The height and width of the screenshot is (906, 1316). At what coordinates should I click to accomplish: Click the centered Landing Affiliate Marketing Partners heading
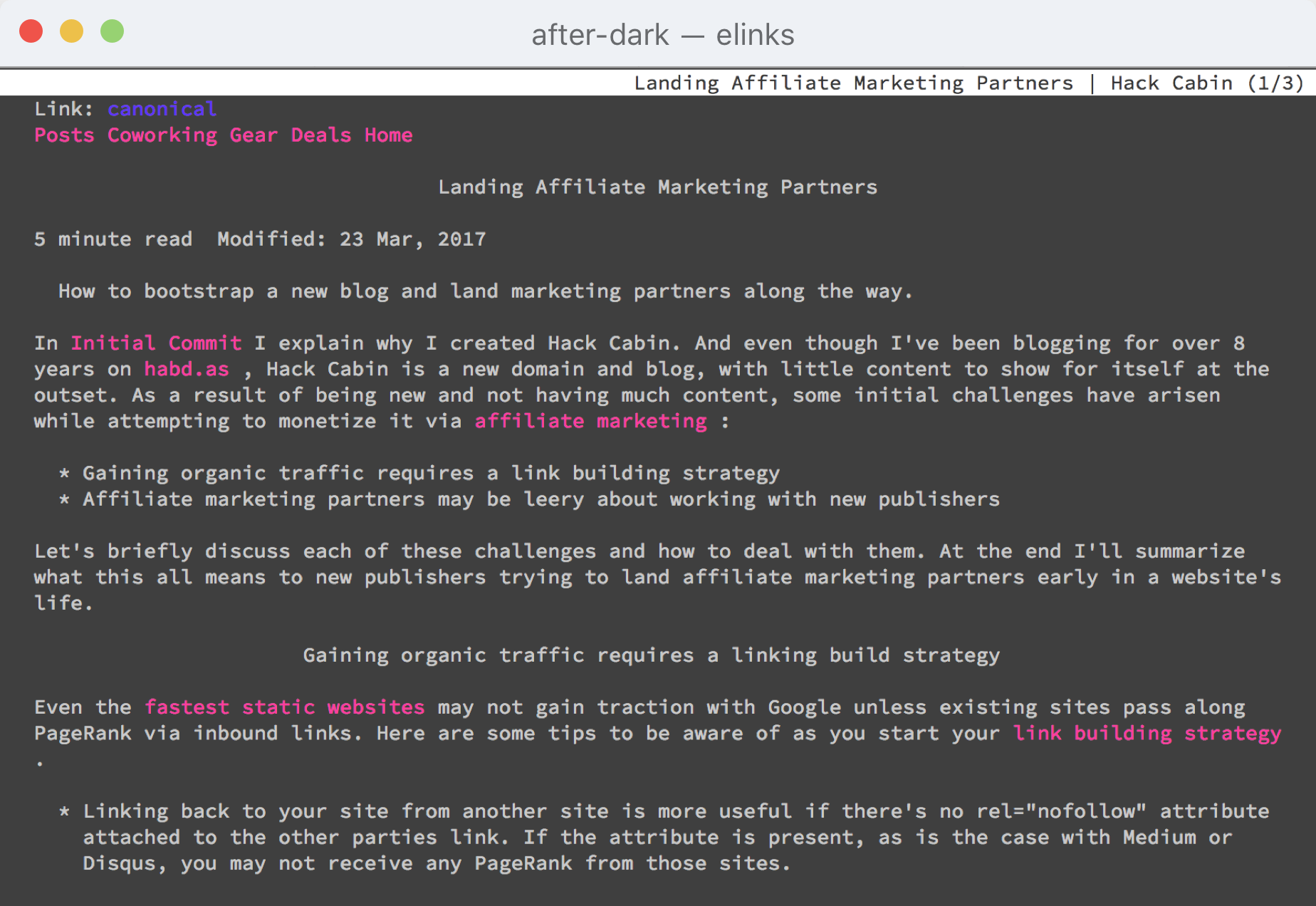(657, 187)
